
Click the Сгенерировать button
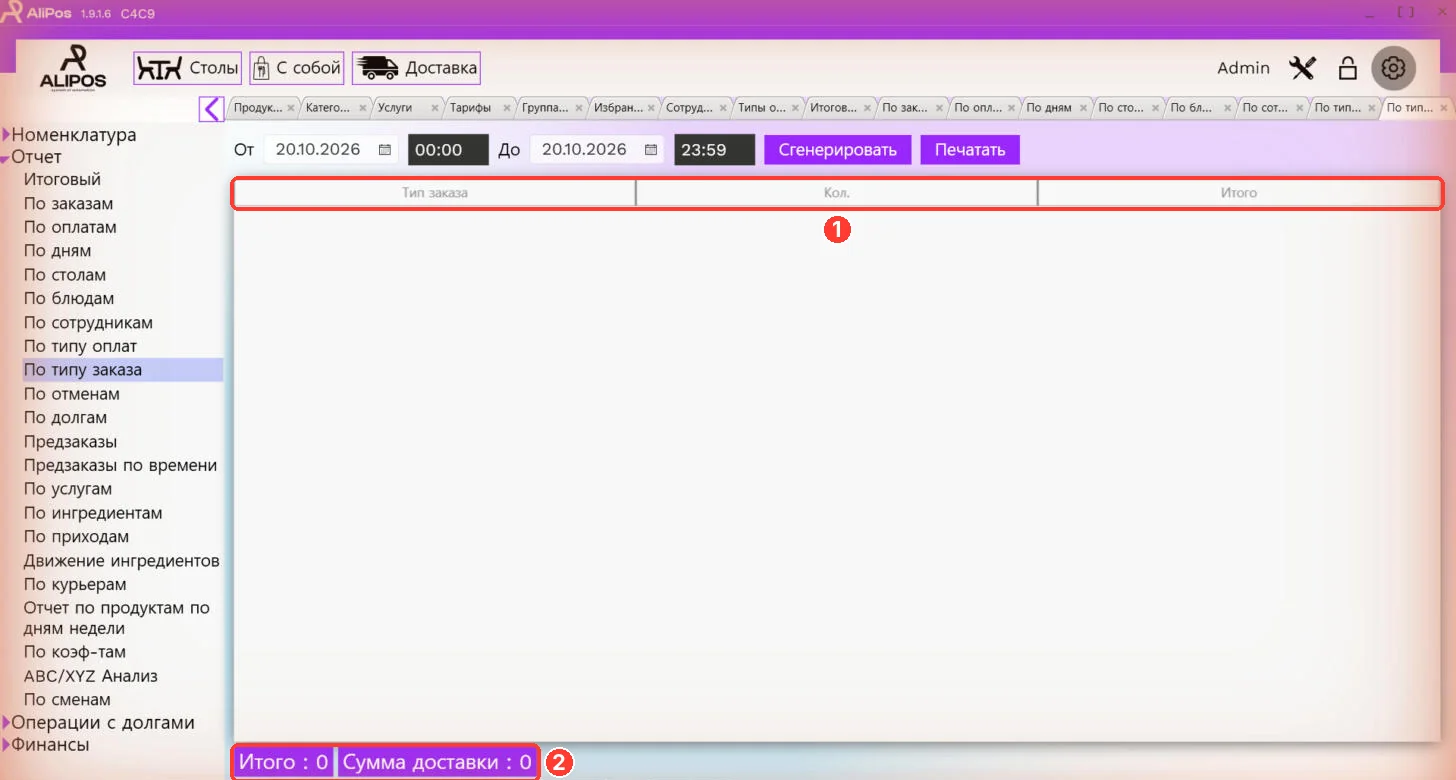pos(838,150)
